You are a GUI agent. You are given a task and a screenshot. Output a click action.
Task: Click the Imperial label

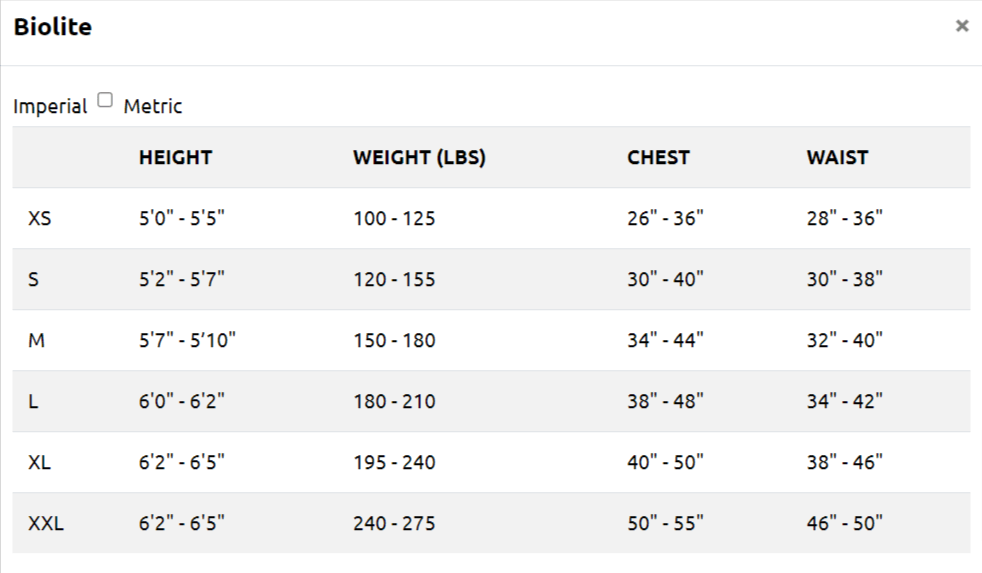click(x=50, y=106)
